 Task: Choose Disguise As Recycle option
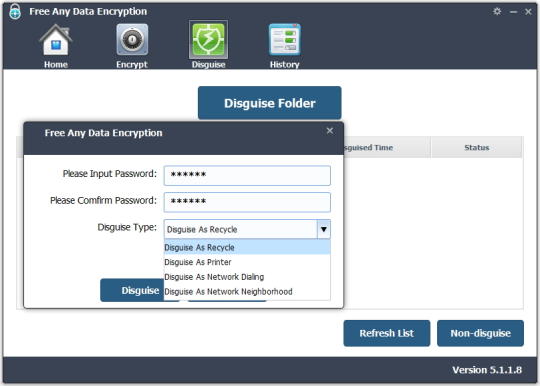click(247, 247)
